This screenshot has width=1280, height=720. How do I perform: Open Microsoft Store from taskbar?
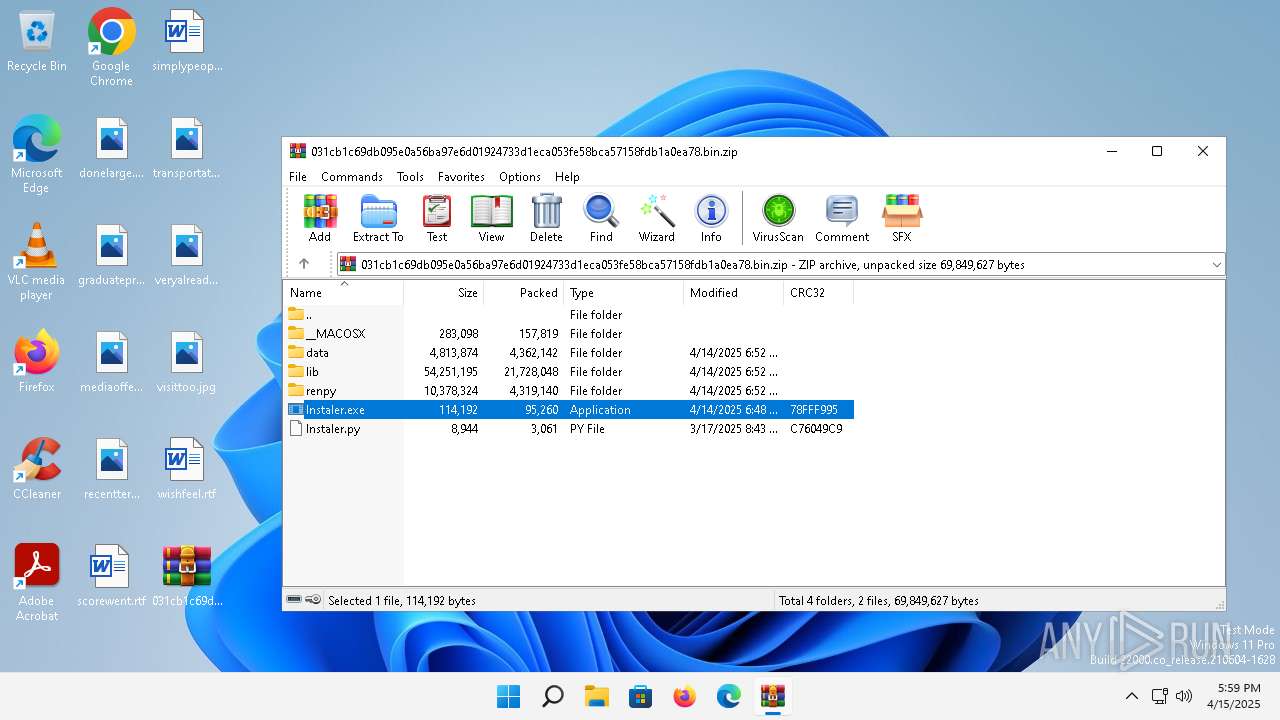click(x=640, y=696)
